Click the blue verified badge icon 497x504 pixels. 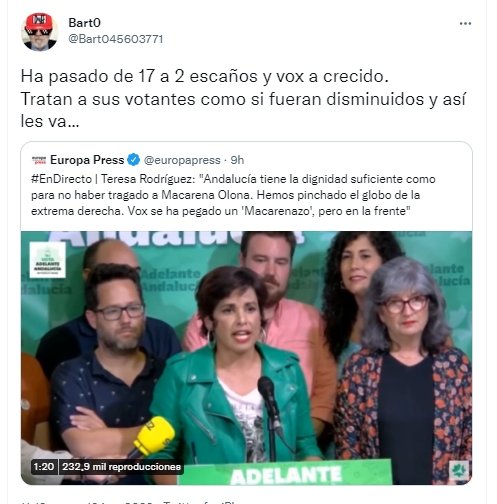[x=134, y=160]
